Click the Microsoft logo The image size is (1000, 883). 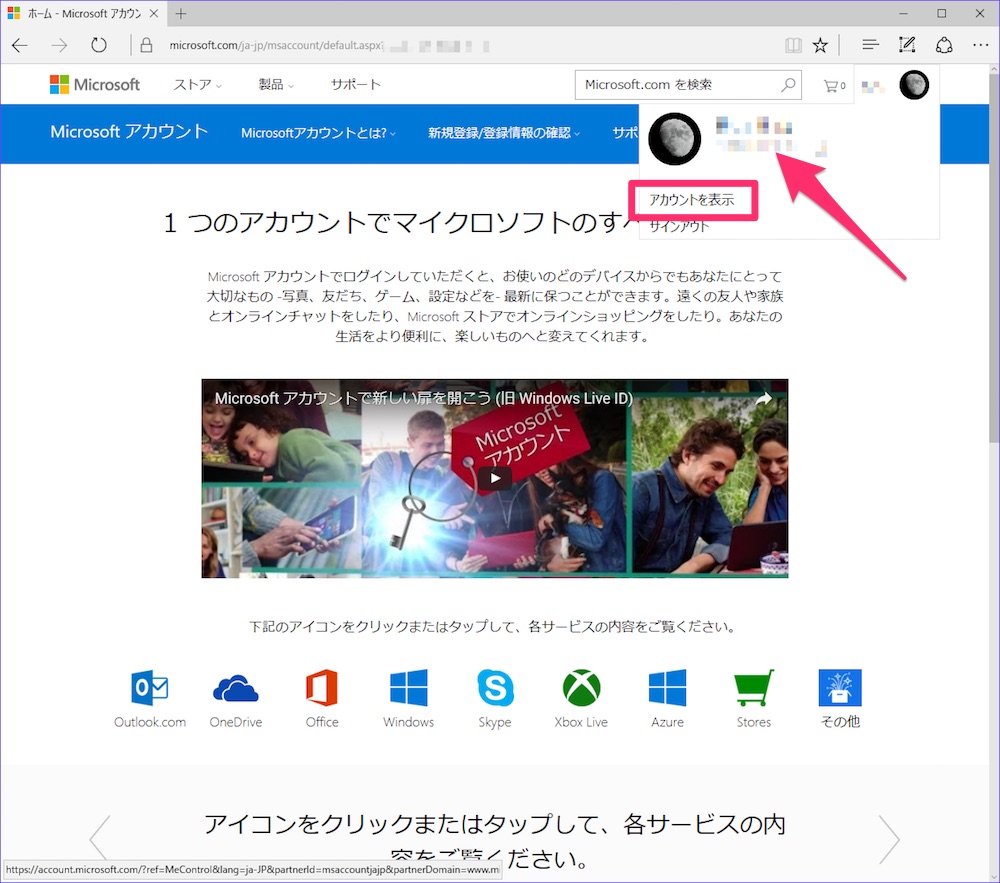pos(95,84)
